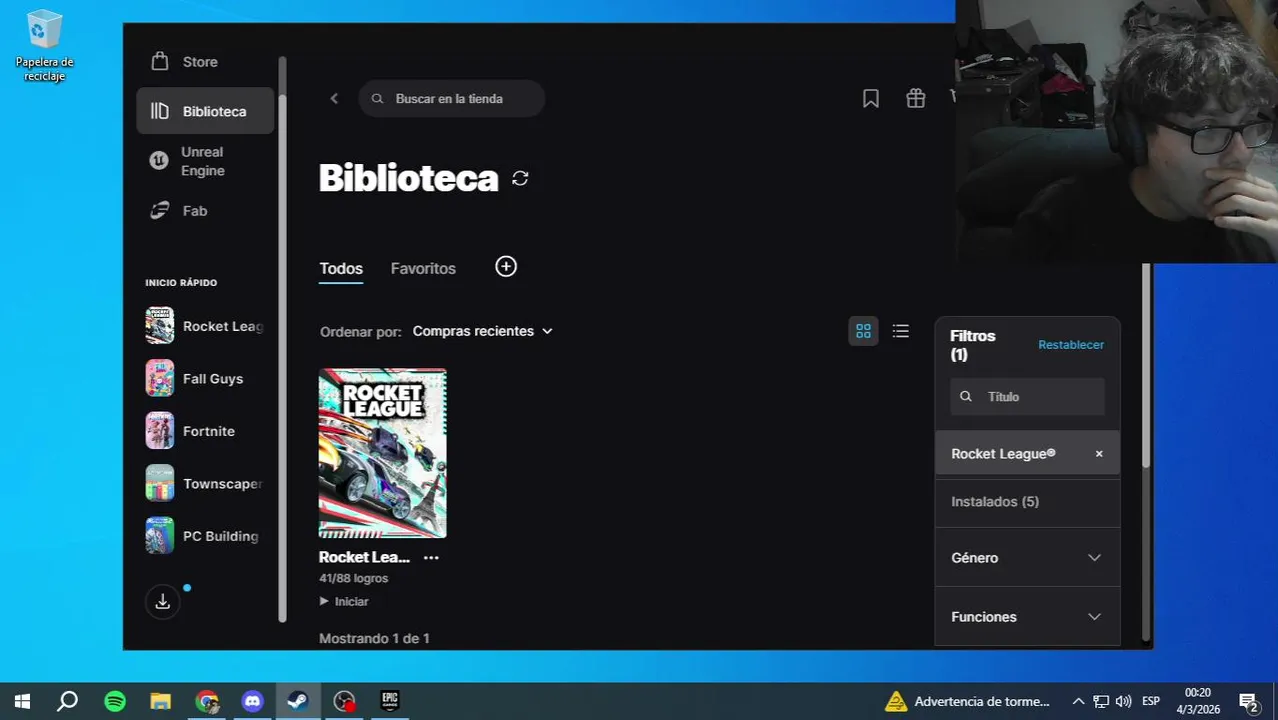
Task: Open the Windows Start menu
Action: pos(22,701)
